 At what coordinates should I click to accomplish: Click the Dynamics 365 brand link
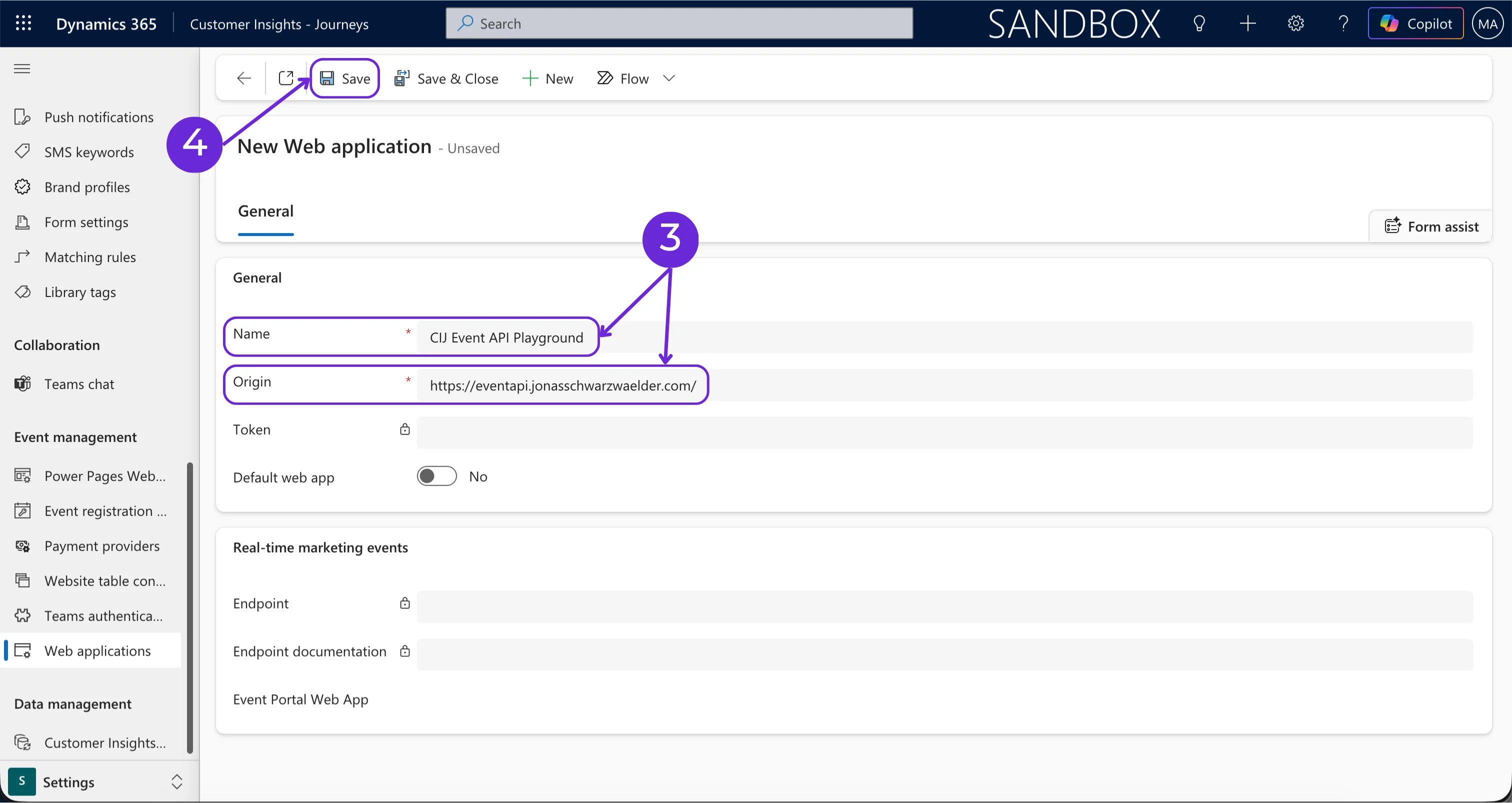pos(106,24)
